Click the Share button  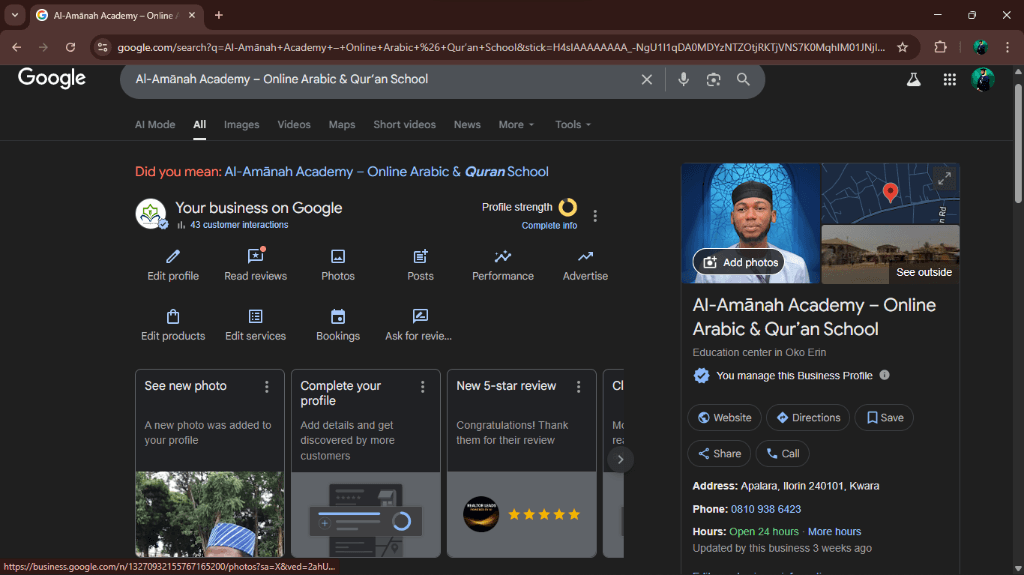click(719, 453)
